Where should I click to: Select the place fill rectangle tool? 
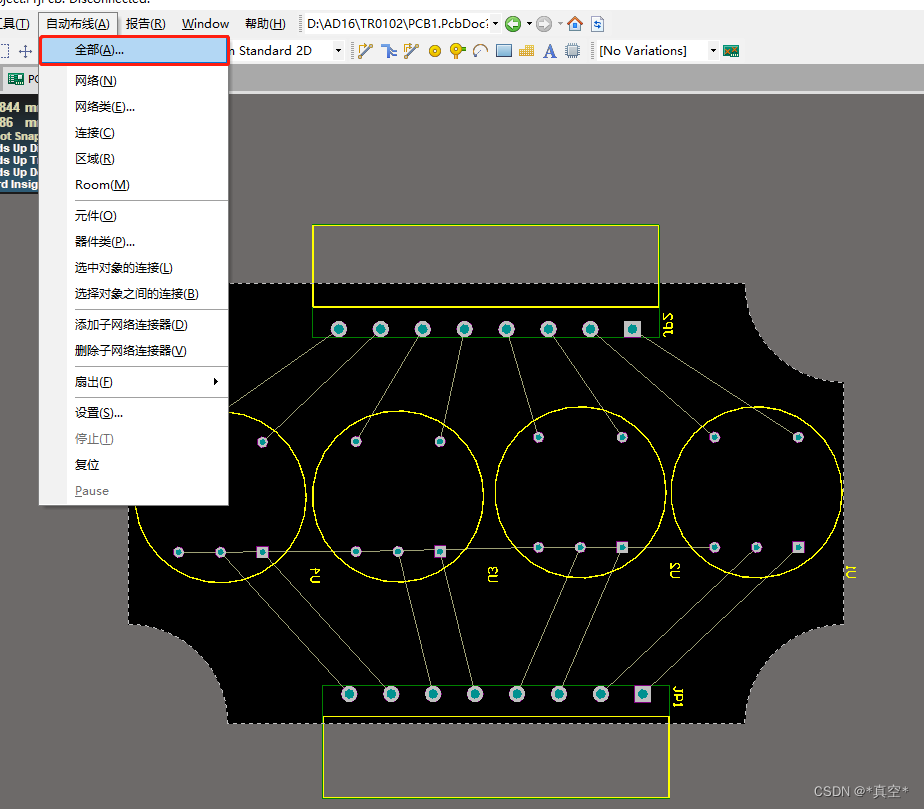[504, 51]
